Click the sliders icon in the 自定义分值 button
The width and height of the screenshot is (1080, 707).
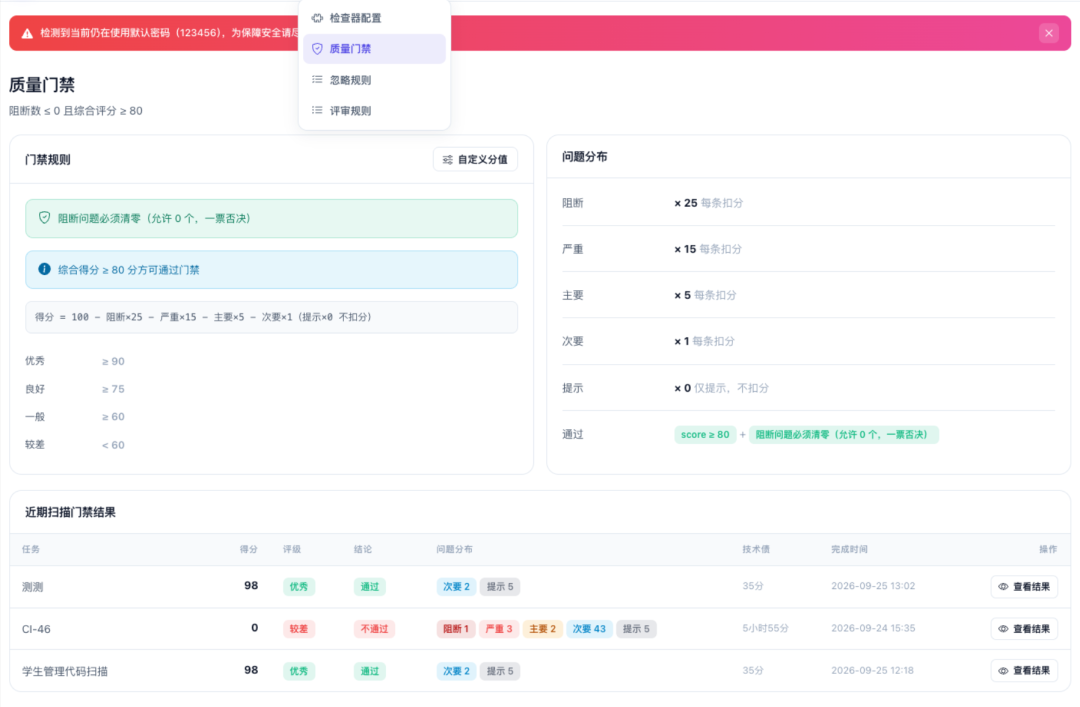[448, 160]
